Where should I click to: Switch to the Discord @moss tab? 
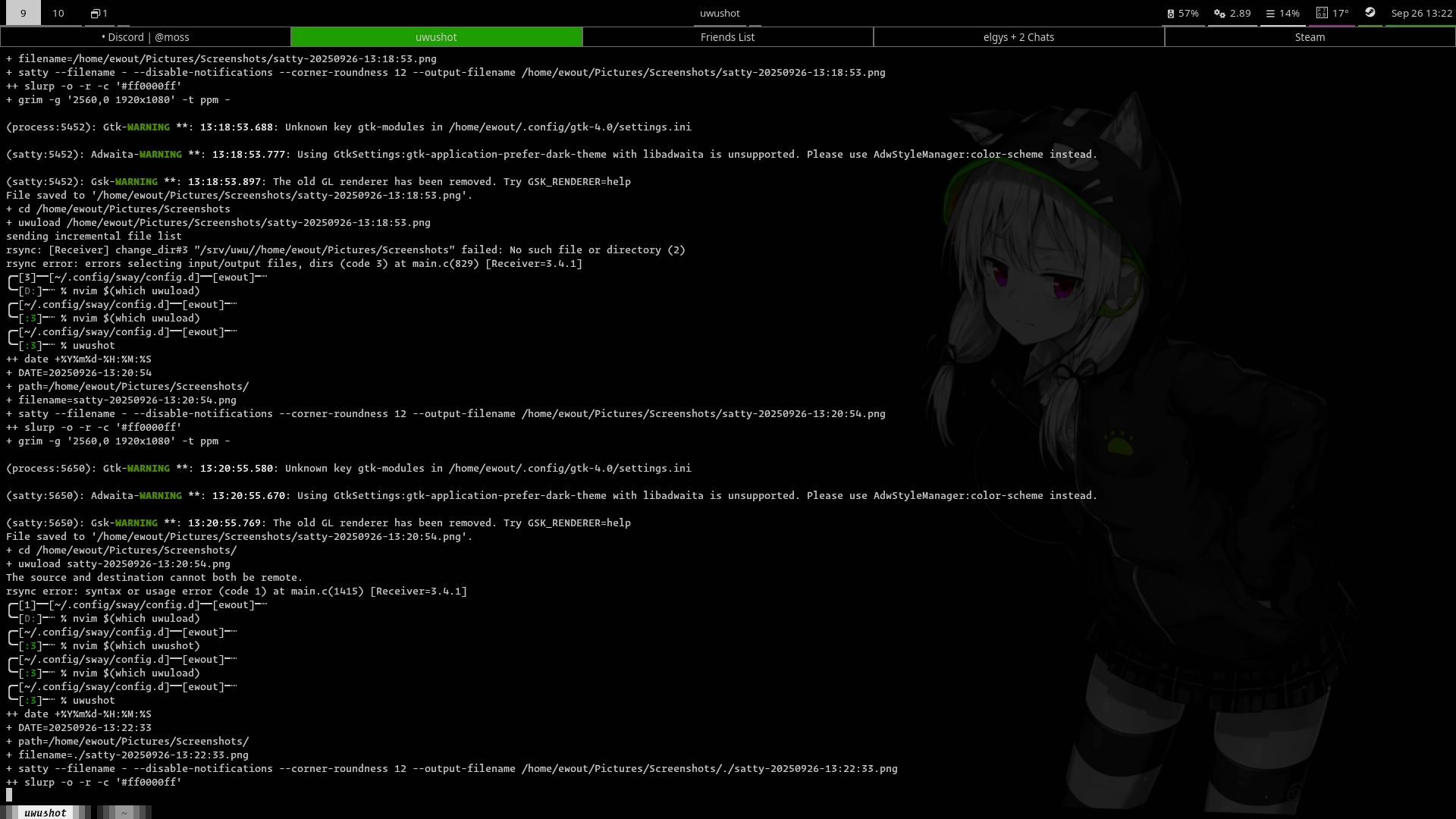point(146,37)
